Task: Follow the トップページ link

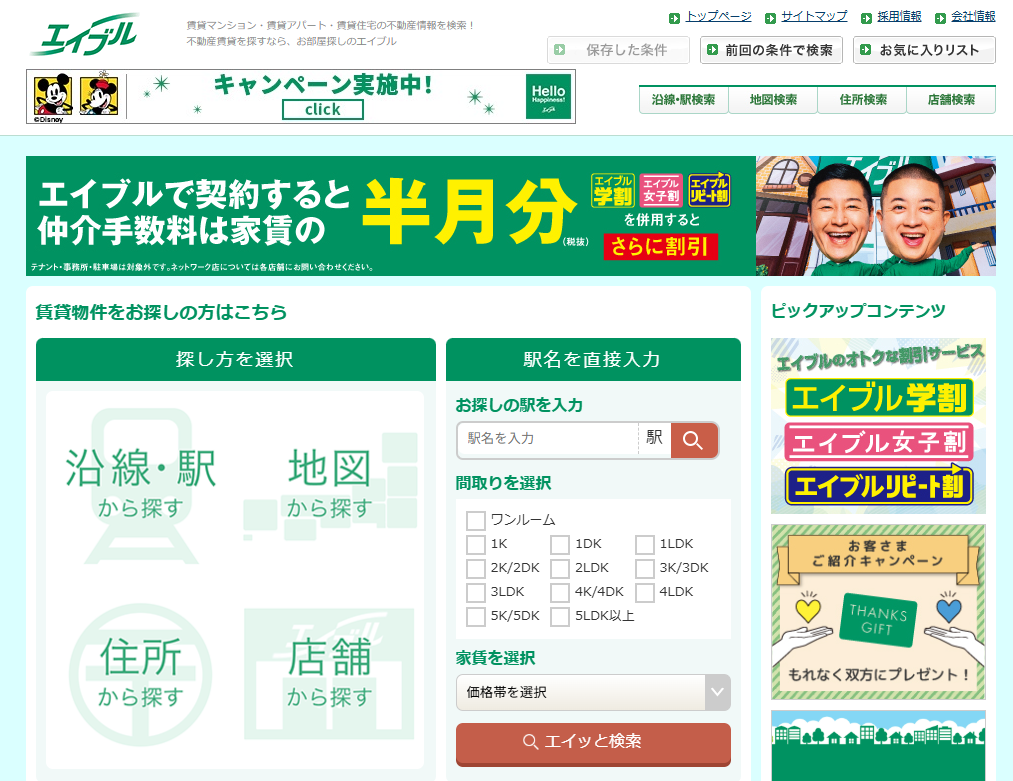Action: (x=718, y=16)
